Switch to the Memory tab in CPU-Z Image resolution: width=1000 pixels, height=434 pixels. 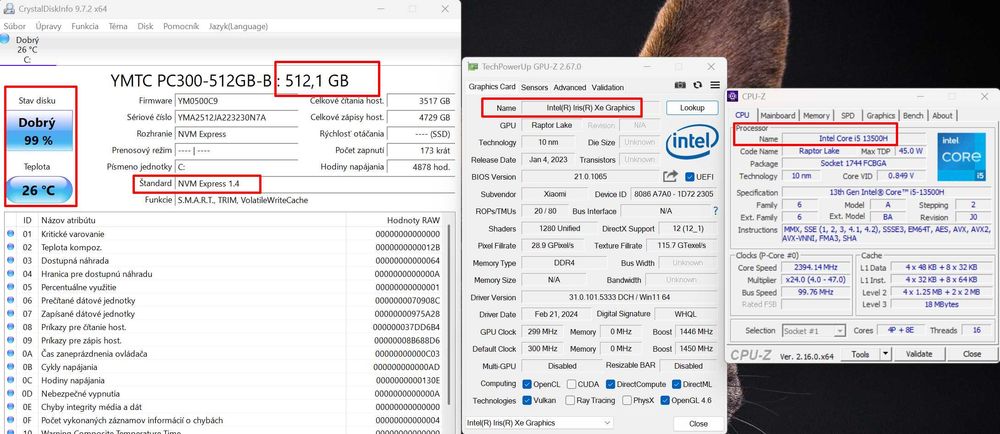(x=816, y=116)
